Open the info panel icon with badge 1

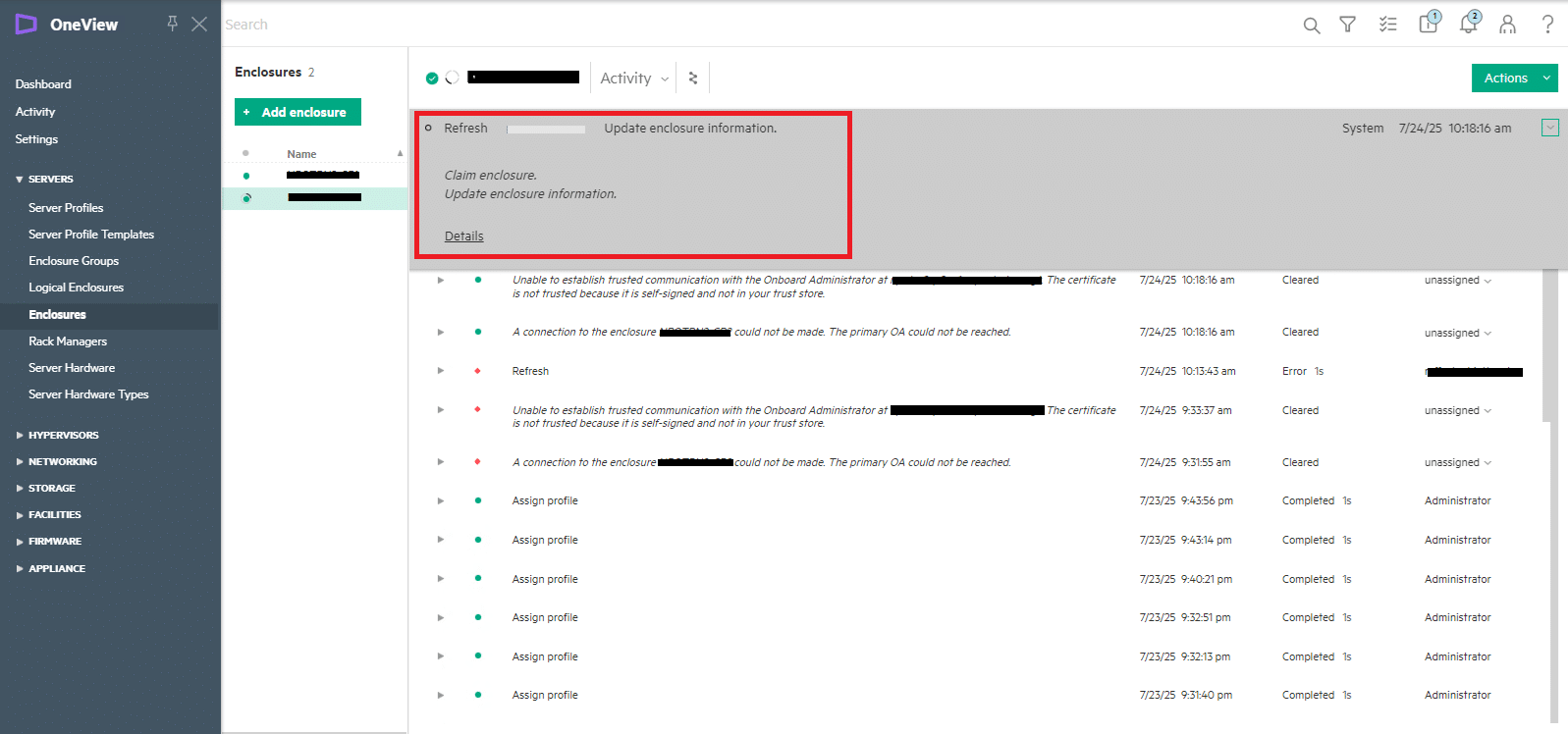[1430, 23]
